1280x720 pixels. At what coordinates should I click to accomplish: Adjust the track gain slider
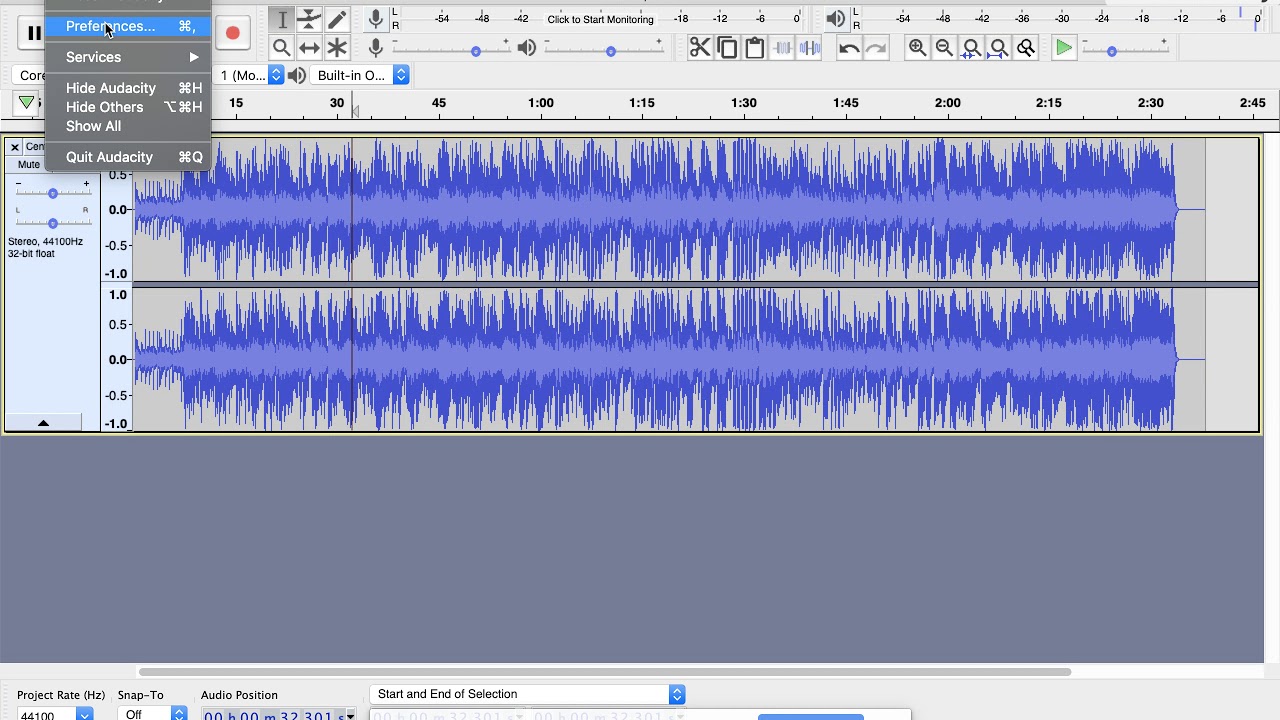[52, 191]
